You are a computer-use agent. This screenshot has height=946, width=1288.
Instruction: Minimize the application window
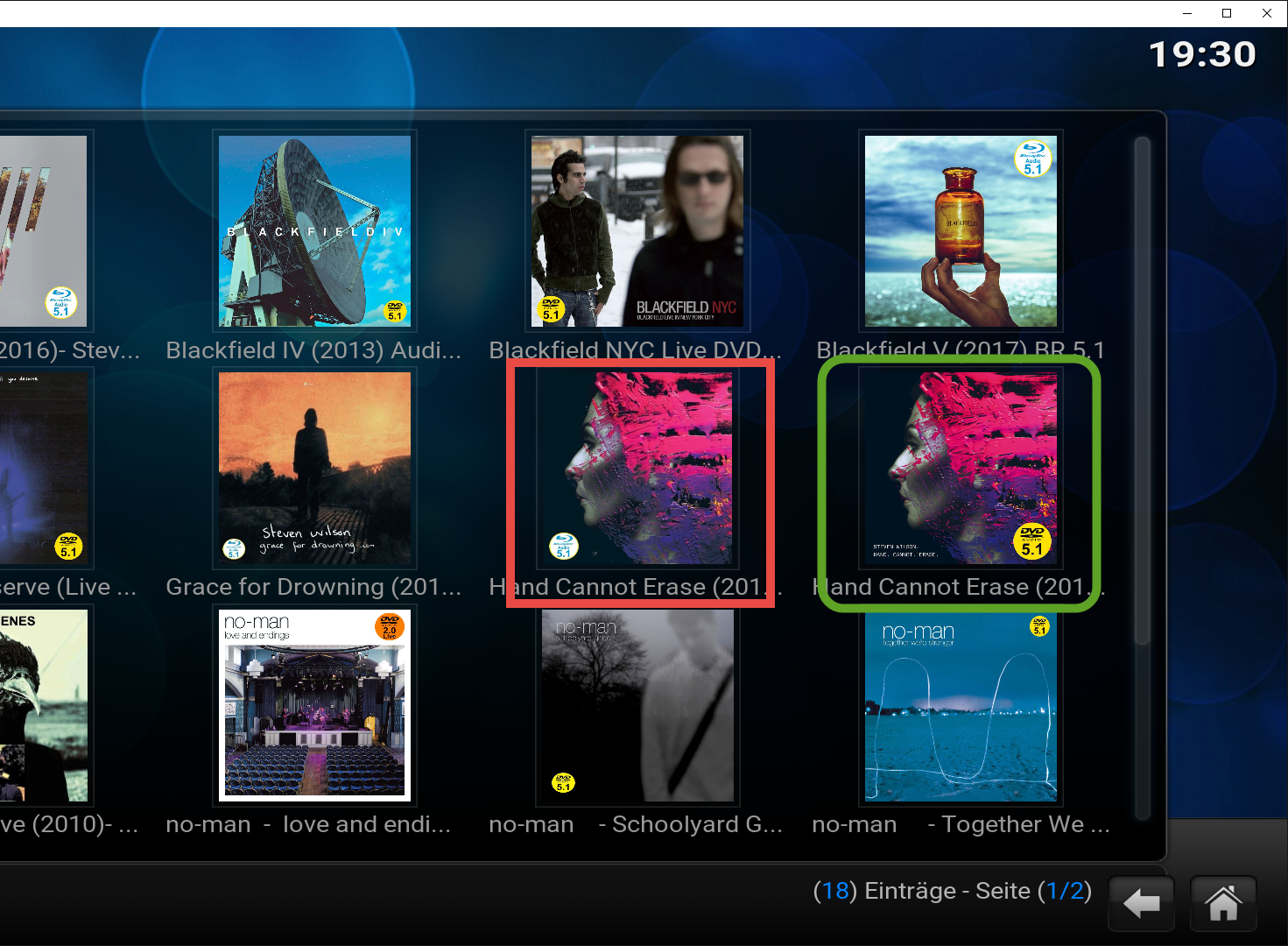click(x=1187, y=13)
